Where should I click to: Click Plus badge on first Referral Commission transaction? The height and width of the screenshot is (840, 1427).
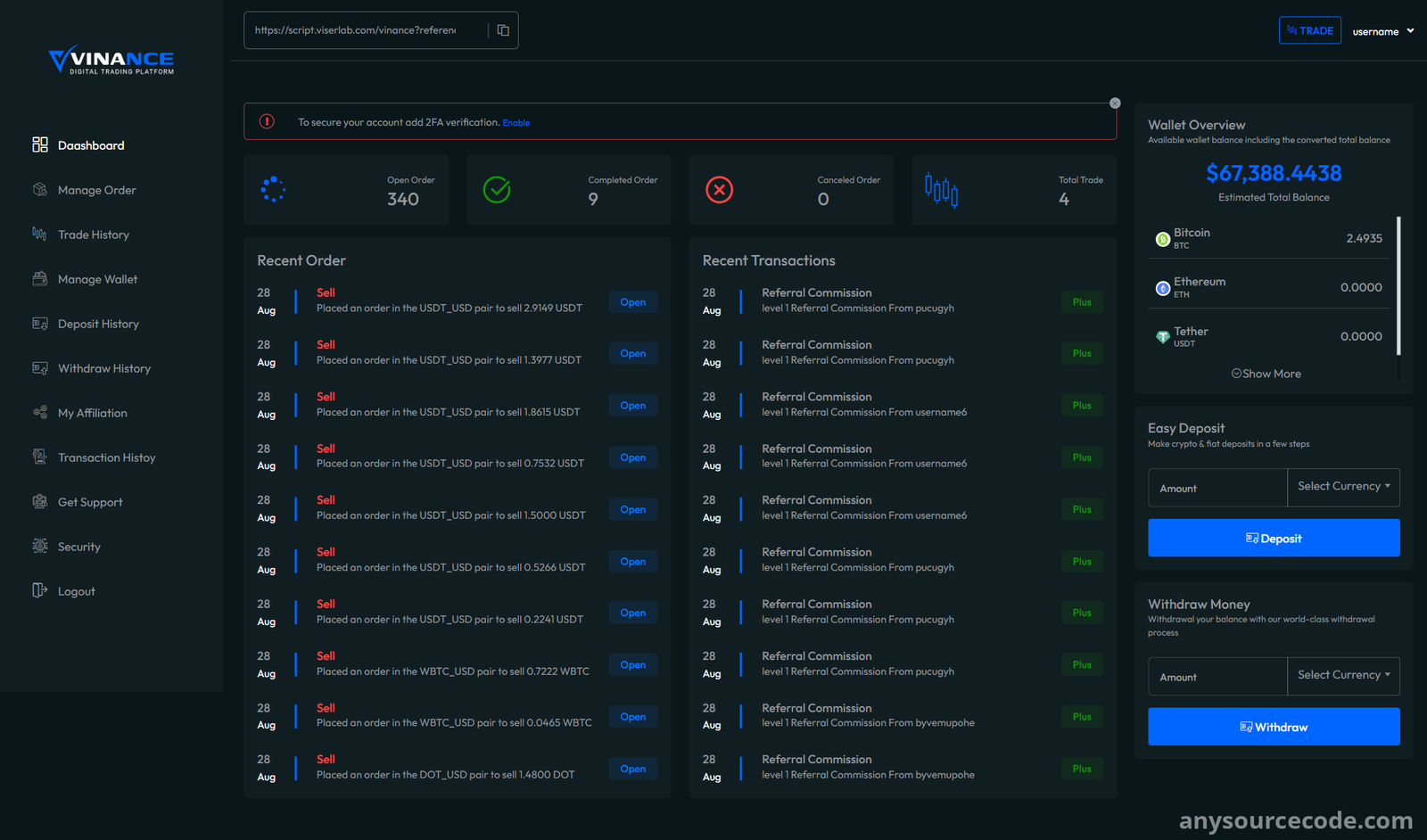[1082, 302]
